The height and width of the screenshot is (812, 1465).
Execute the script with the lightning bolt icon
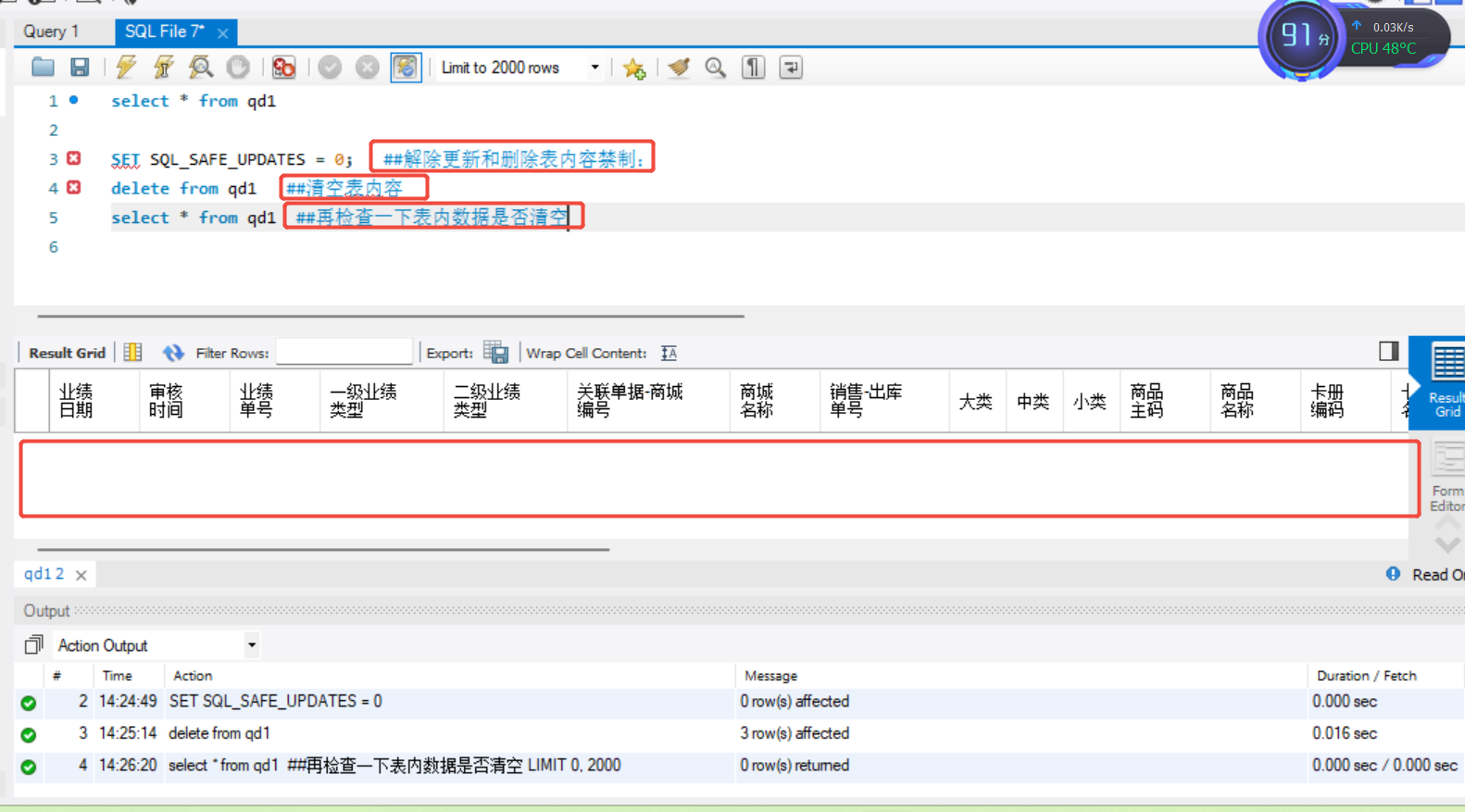coord(126,68)
